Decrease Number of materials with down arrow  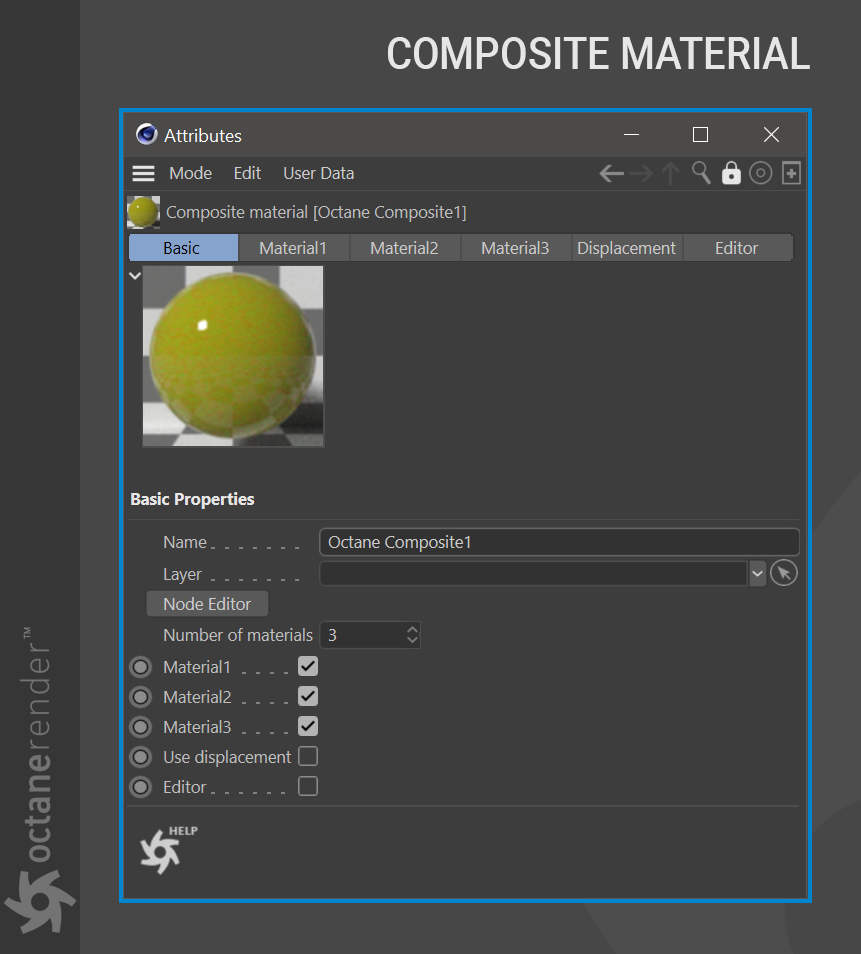tap(412, 640)
